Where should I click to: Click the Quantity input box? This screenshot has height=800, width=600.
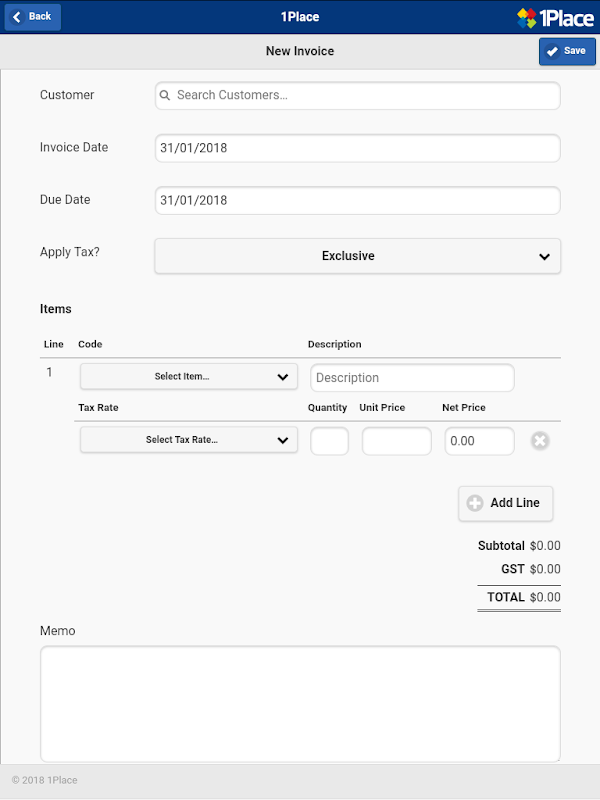[329, 441]
